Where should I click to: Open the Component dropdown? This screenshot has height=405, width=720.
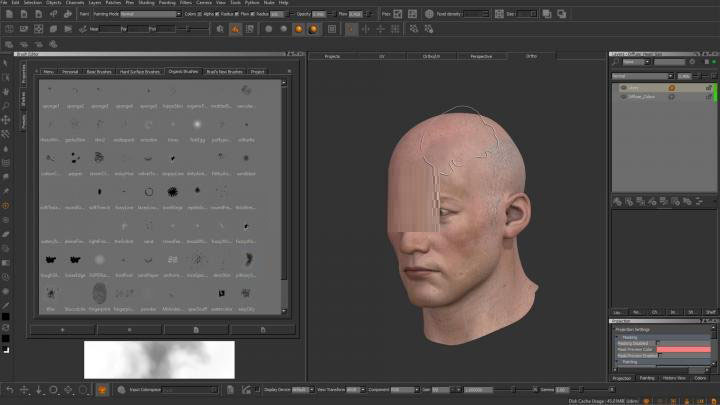click(x=405, y=390)
